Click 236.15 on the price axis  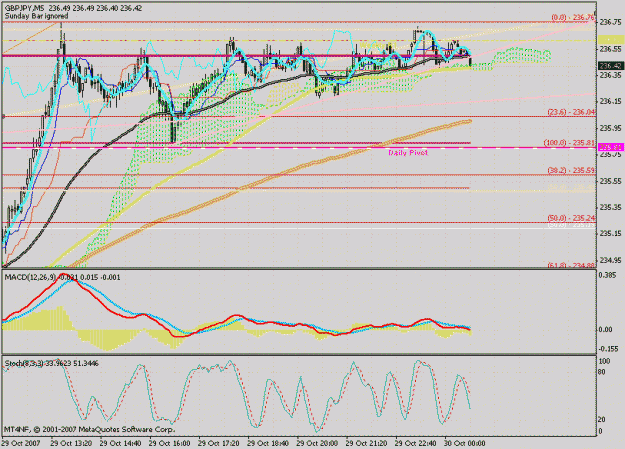[610, 102]
